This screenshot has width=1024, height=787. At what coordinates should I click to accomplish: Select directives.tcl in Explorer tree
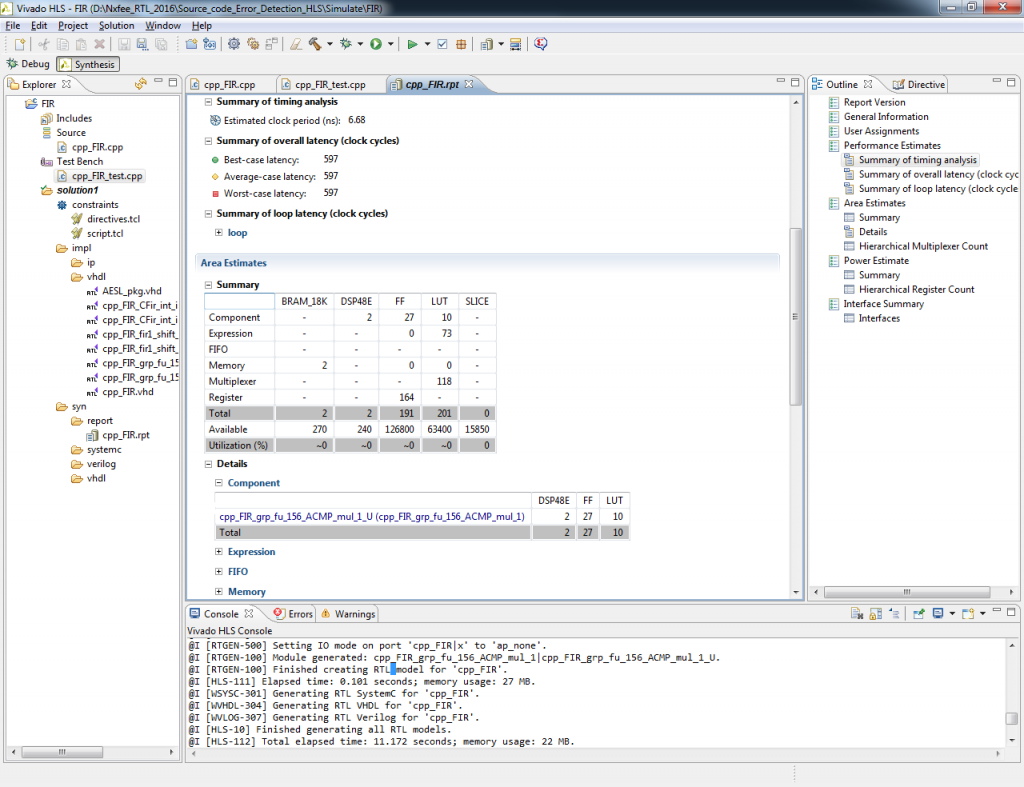click(x=114, y=219)
